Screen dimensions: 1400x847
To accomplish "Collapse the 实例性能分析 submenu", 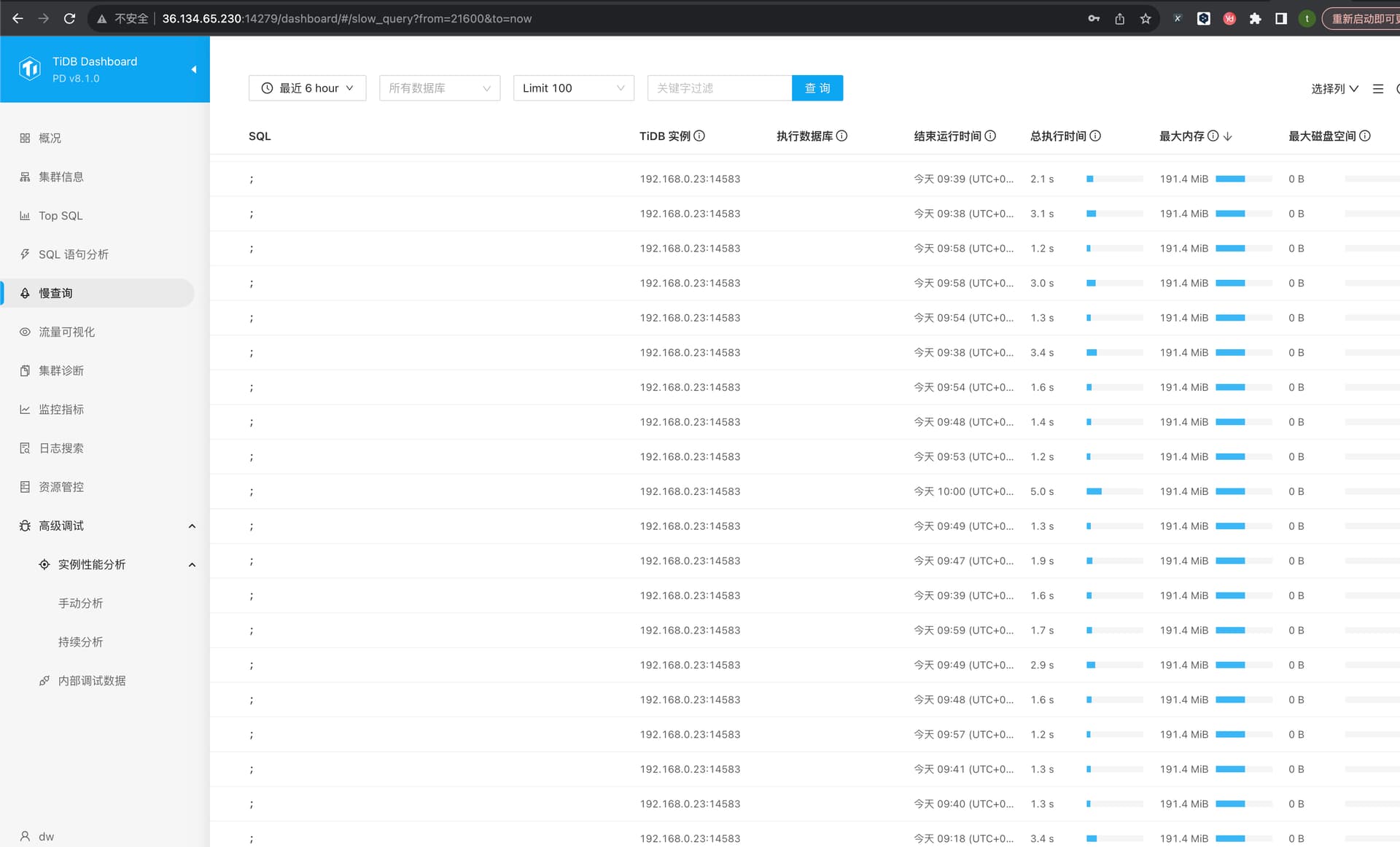I will coord(192,564).
